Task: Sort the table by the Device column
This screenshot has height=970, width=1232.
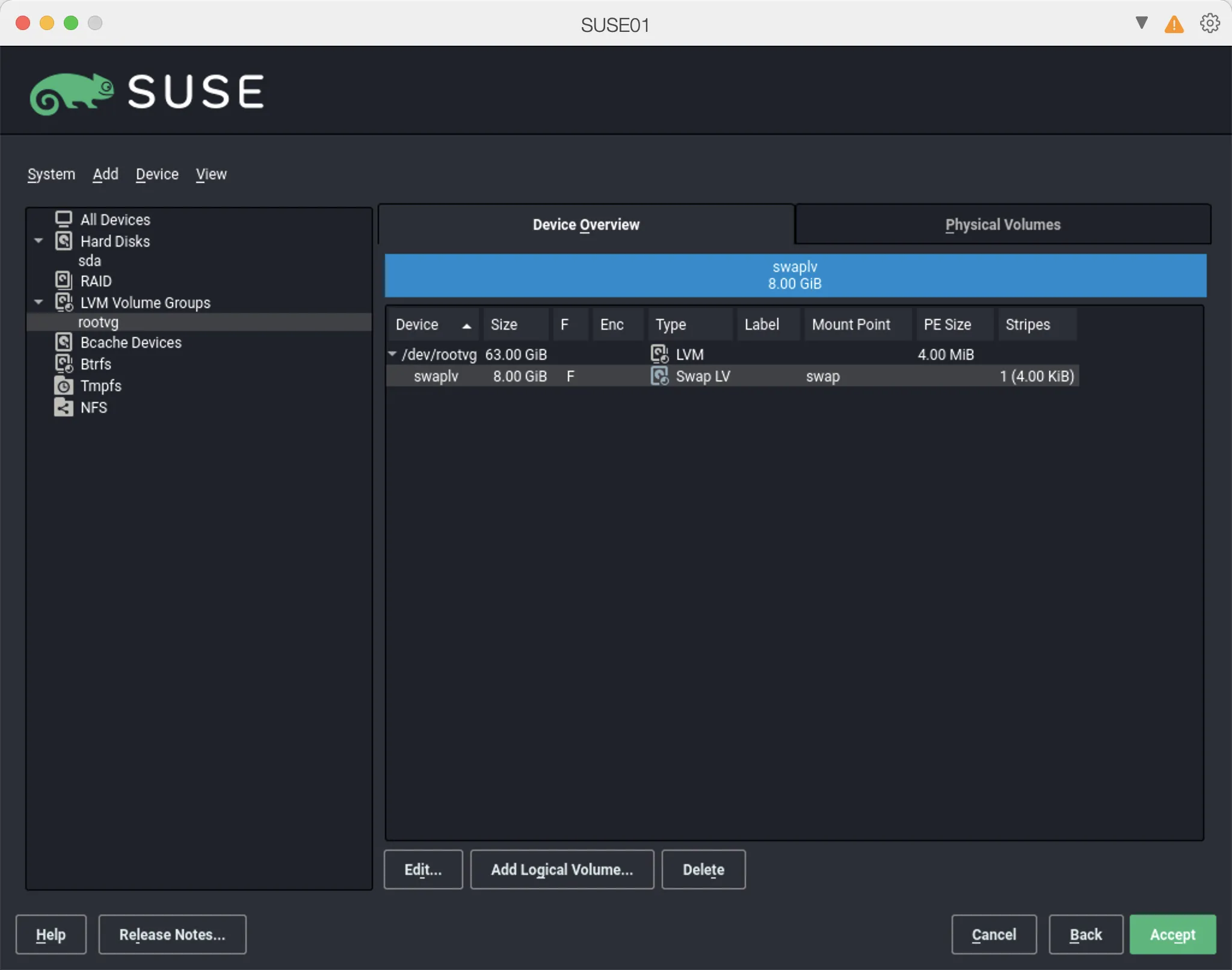Action: (432, 324)
